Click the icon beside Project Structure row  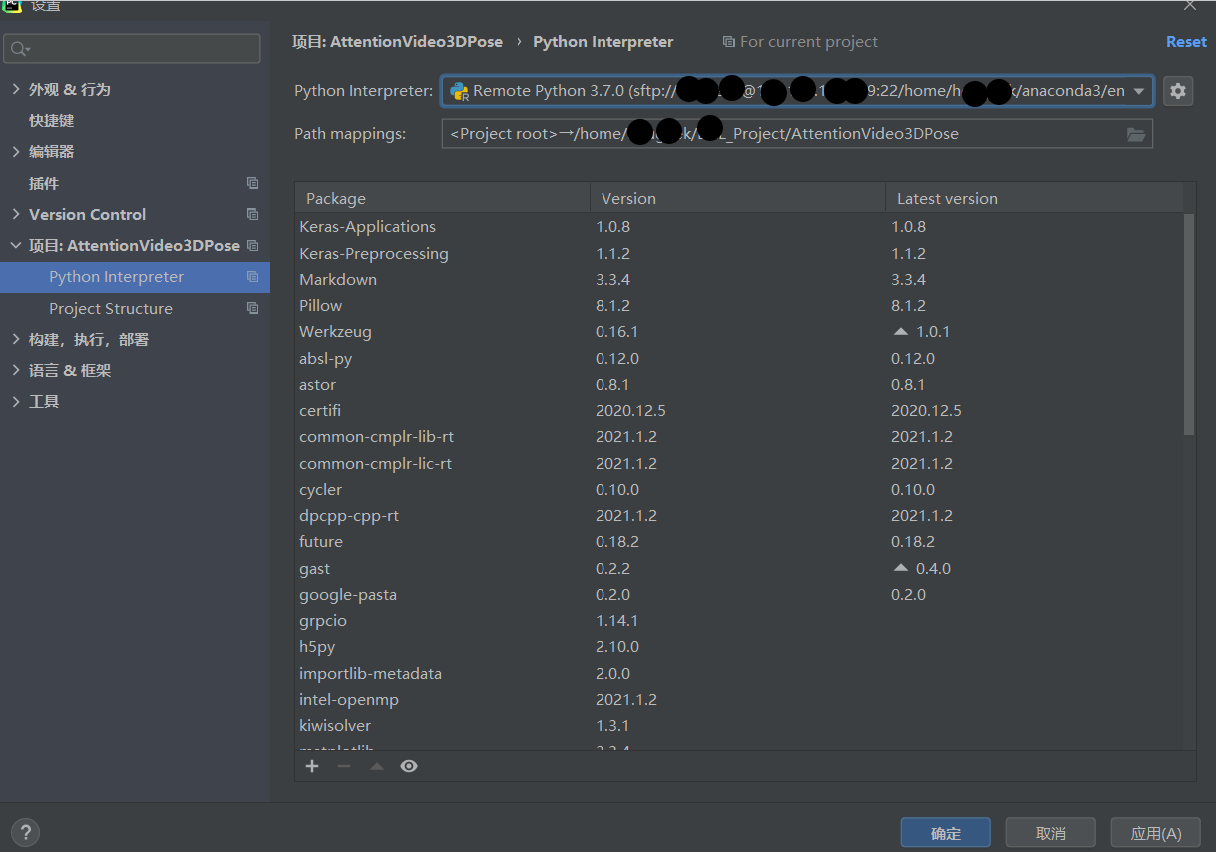click(x=252, y=308)
